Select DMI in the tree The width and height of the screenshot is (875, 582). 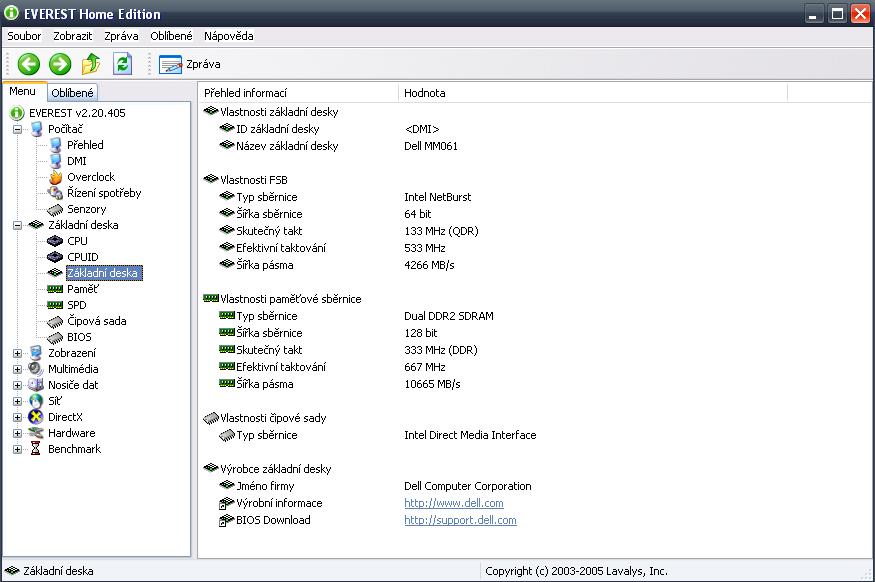pyautogui.click(x=76, y=161)
